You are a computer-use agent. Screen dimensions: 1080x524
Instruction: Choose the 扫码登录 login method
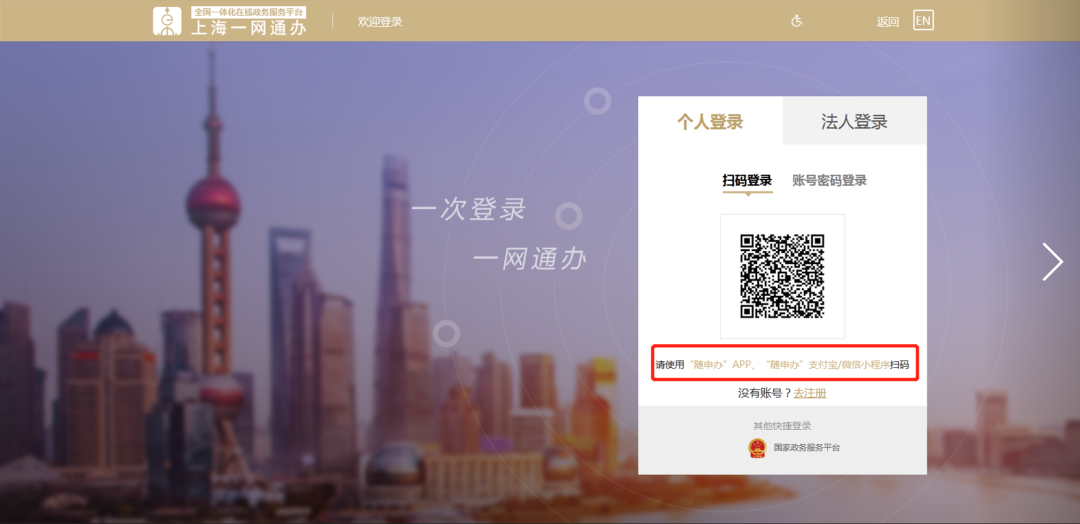(x=747, y=181)
